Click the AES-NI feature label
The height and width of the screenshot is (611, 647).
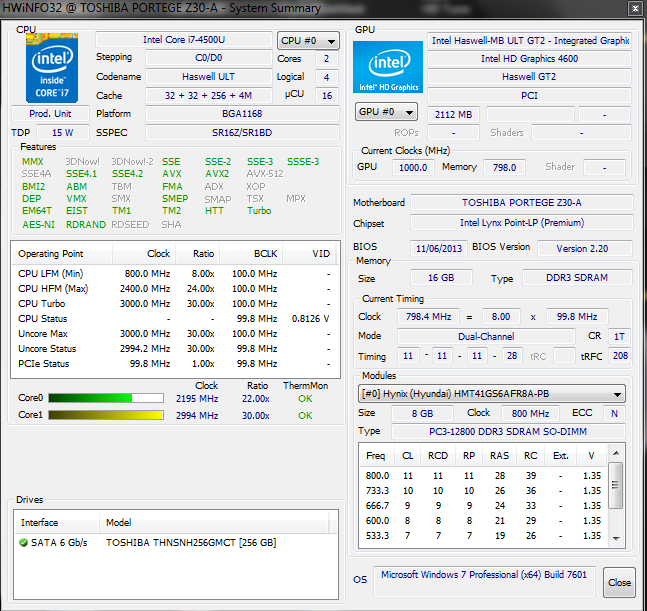38,224
